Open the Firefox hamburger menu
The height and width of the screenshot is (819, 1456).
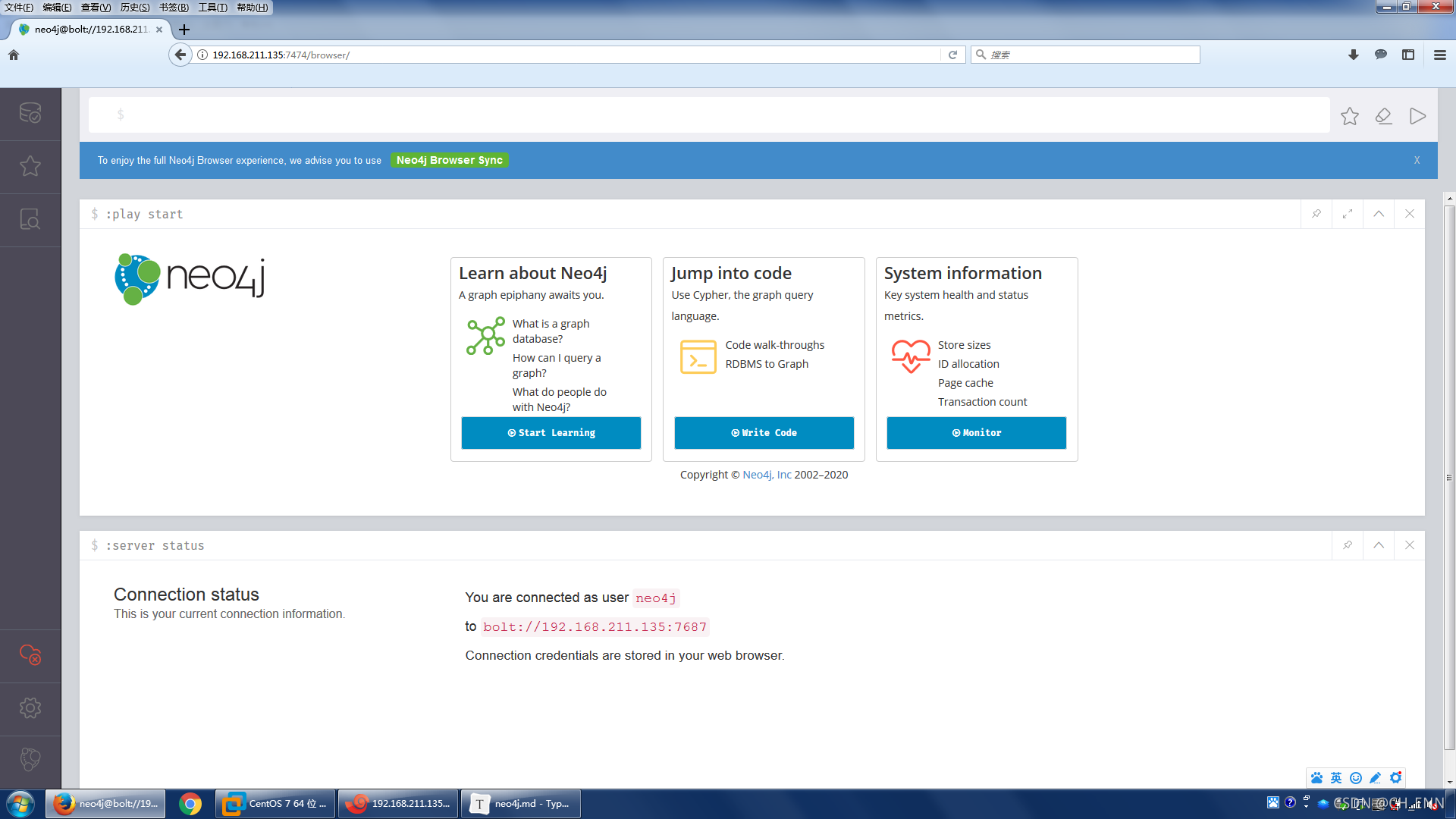coord(1439,55)
